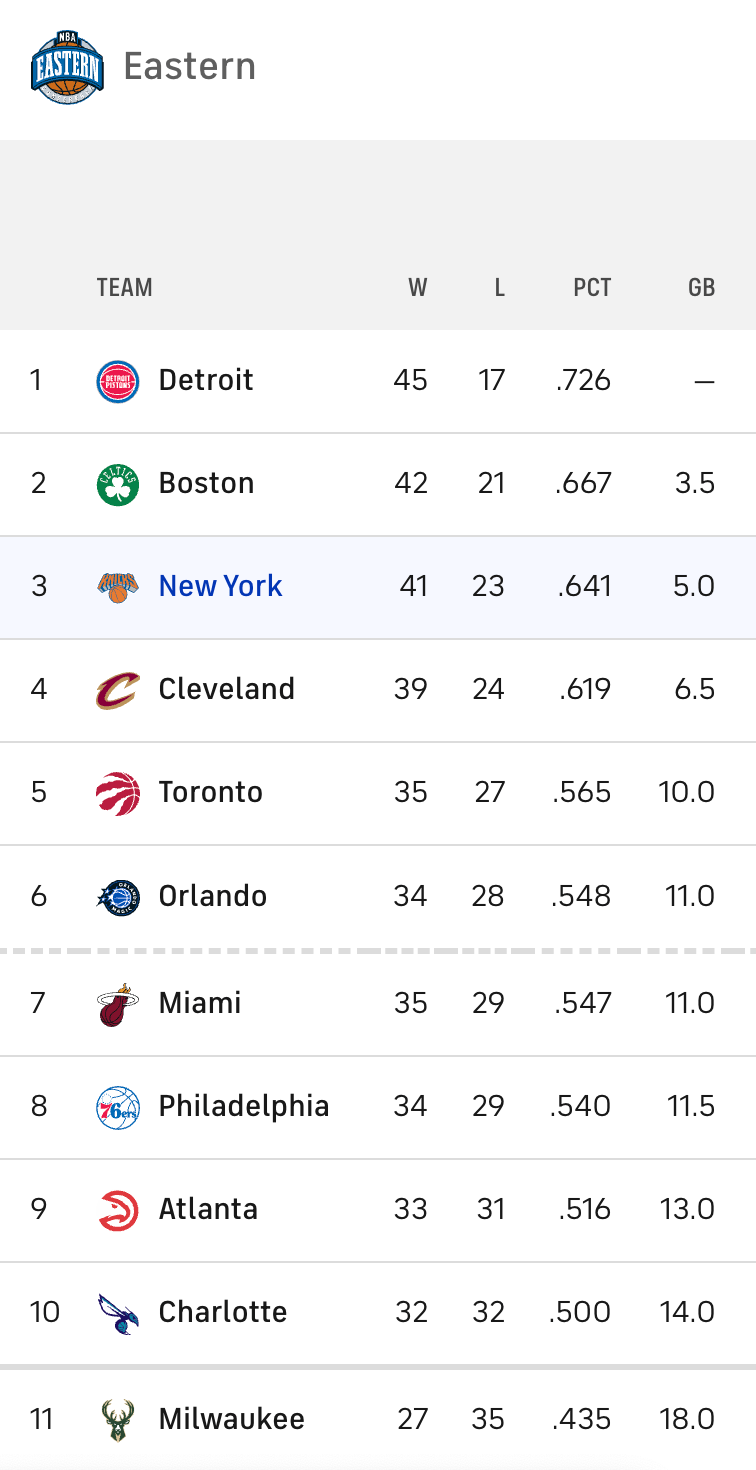This screenshot has width=756, height=1470.
Task: Click the Miami Heat logo
Action: point(118,1004)
